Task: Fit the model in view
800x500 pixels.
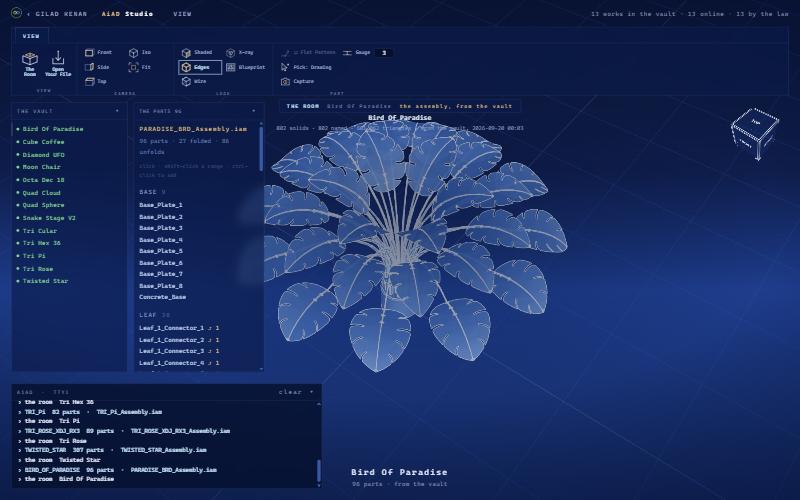Action: tap(140, 67)
